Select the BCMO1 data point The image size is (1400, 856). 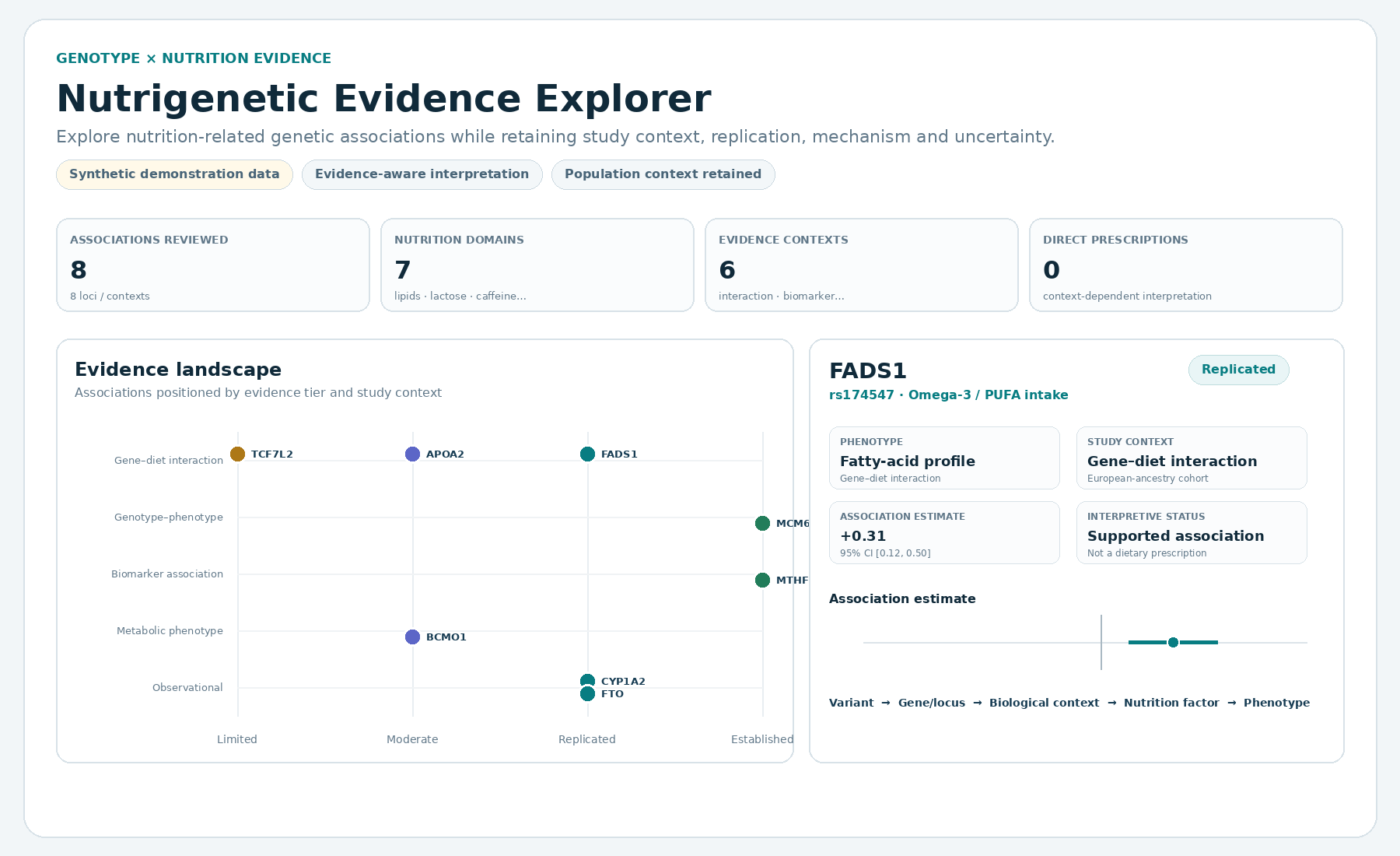click(413, 637)
